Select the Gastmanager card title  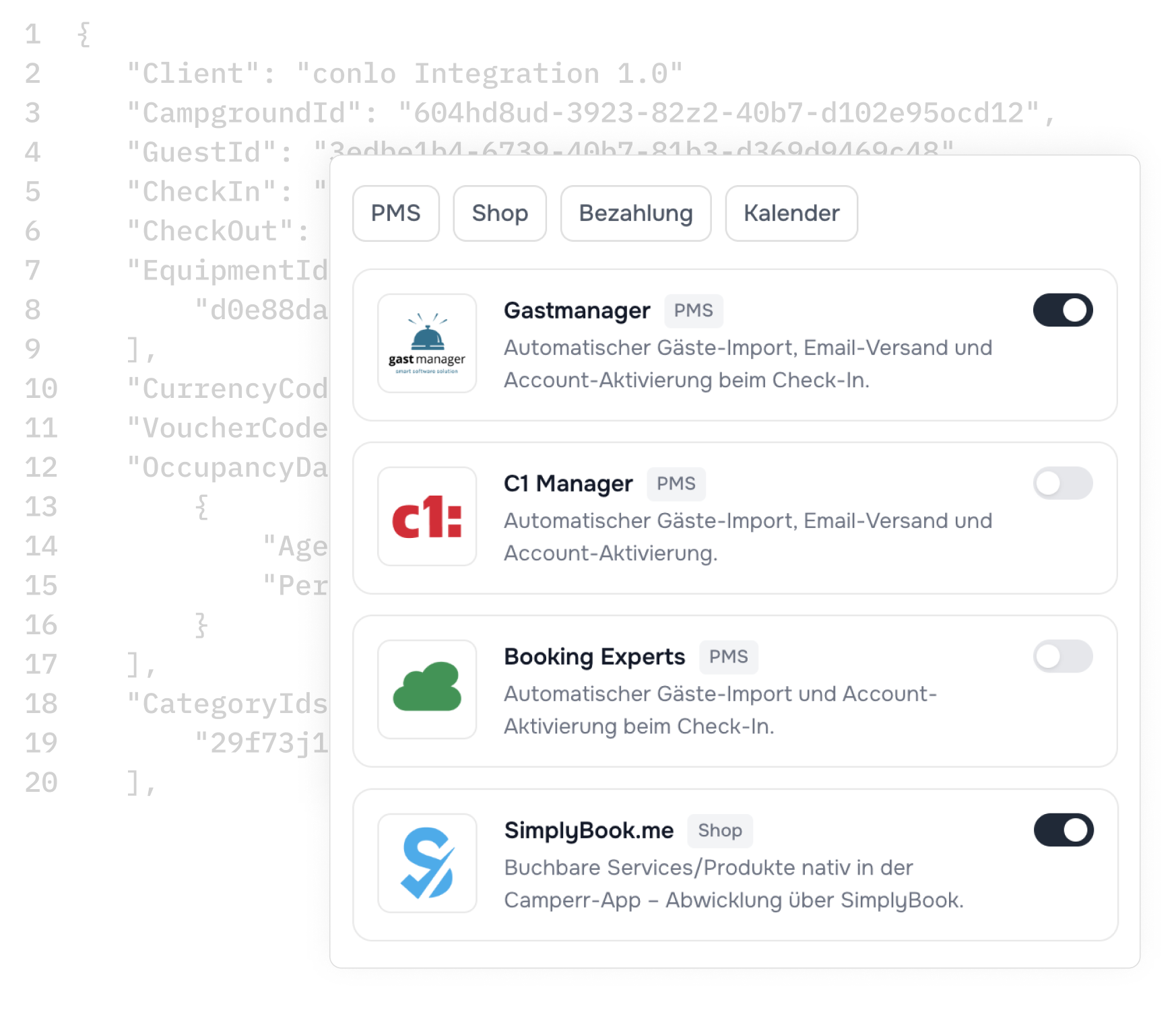(x=577, y=310)
